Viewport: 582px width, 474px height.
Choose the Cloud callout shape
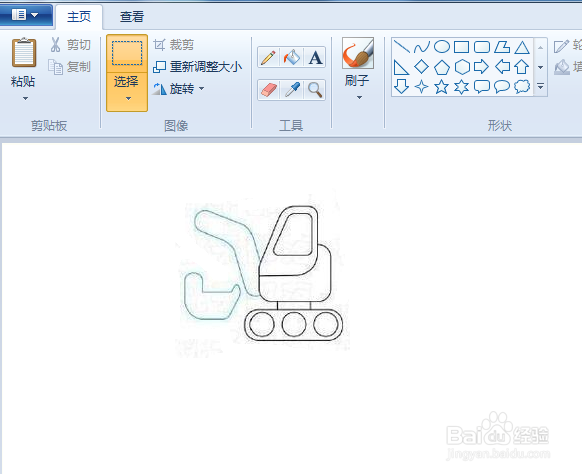pos(522,86)
